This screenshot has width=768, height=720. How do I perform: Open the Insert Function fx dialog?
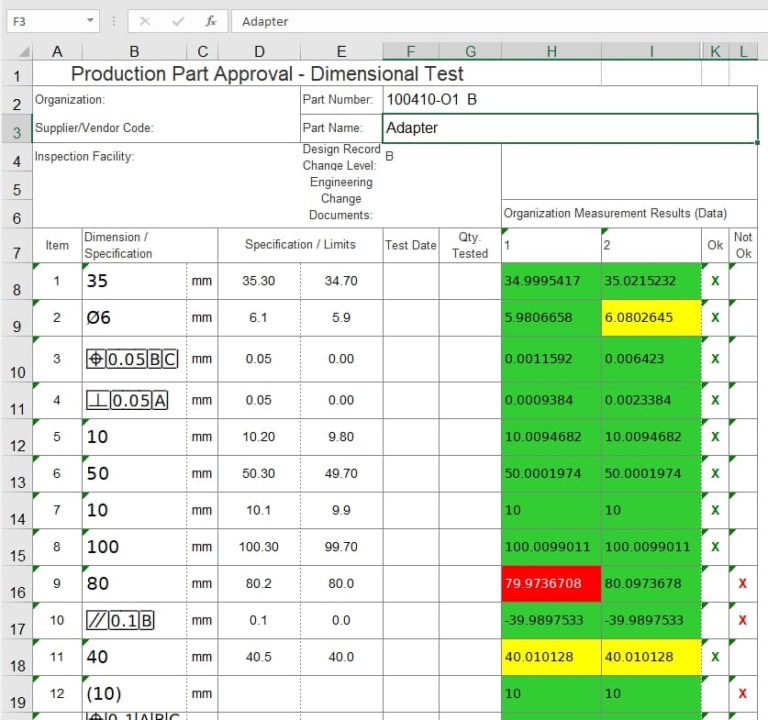coord(210,21)
